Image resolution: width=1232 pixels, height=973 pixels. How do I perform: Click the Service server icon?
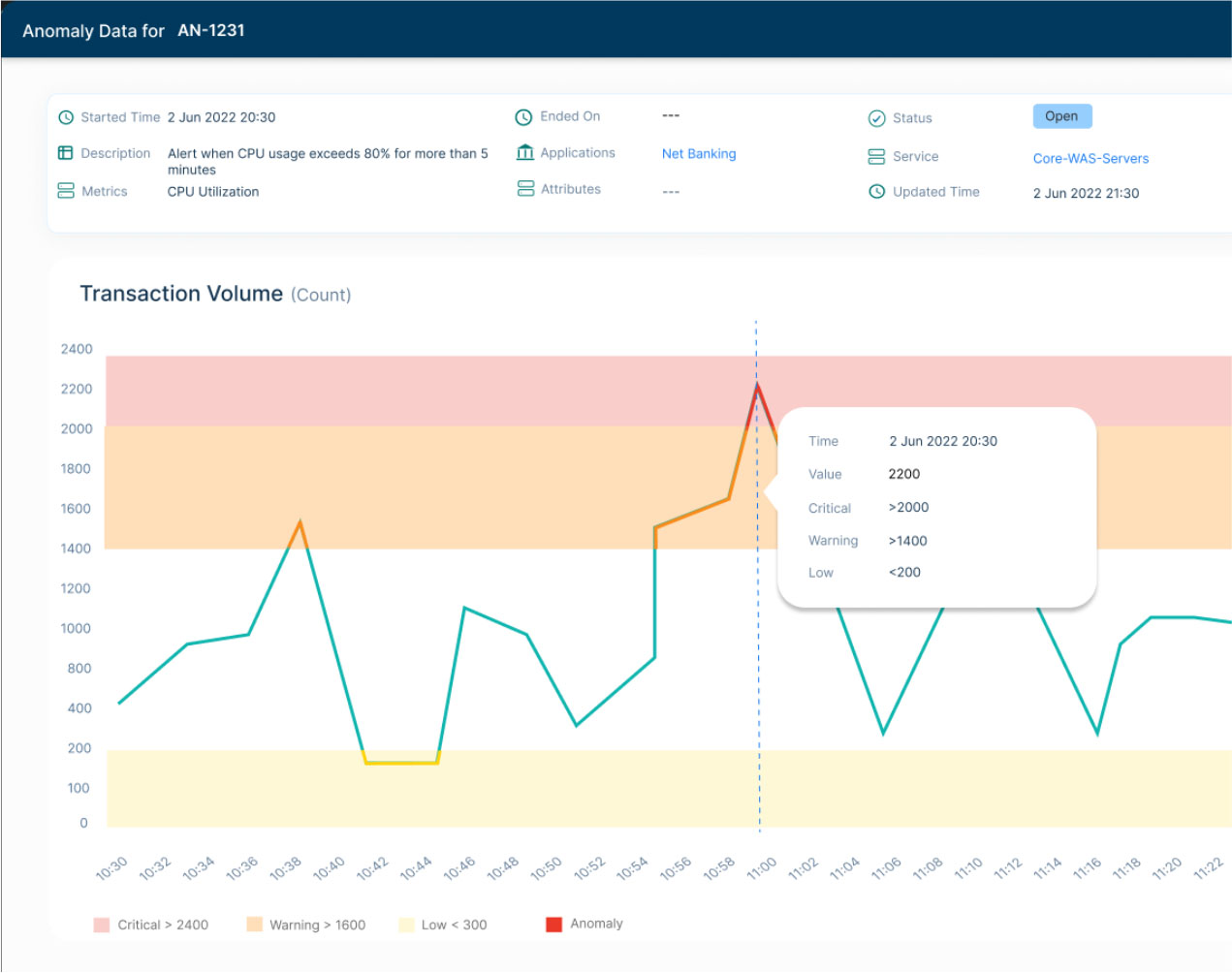click(x=876, y=156)
